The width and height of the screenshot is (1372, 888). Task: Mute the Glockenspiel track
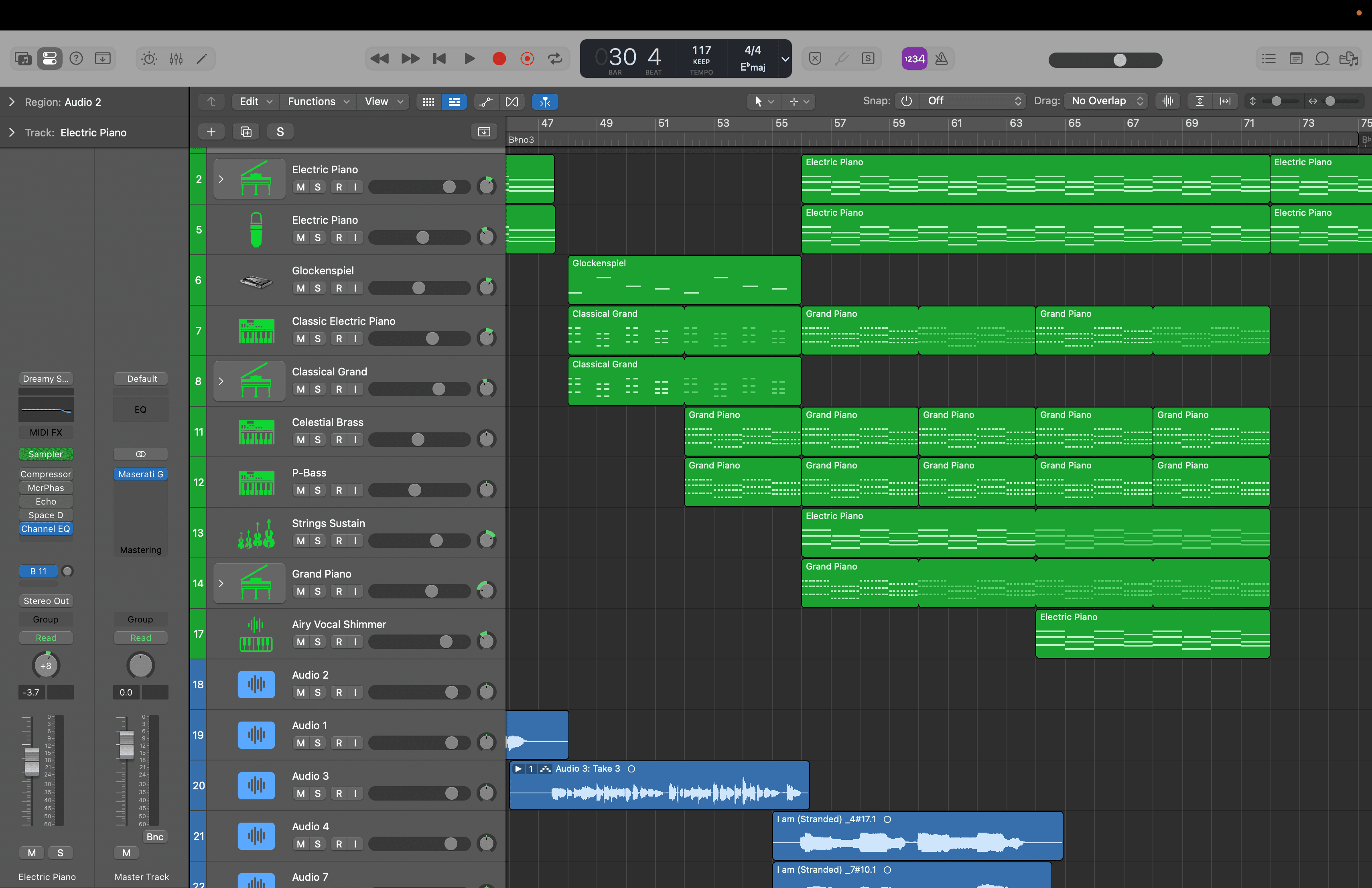pos(300,288)
